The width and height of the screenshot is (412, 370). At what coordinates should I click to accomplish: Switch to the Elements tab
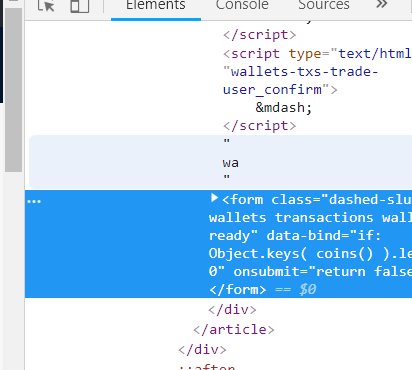[156, 6]
